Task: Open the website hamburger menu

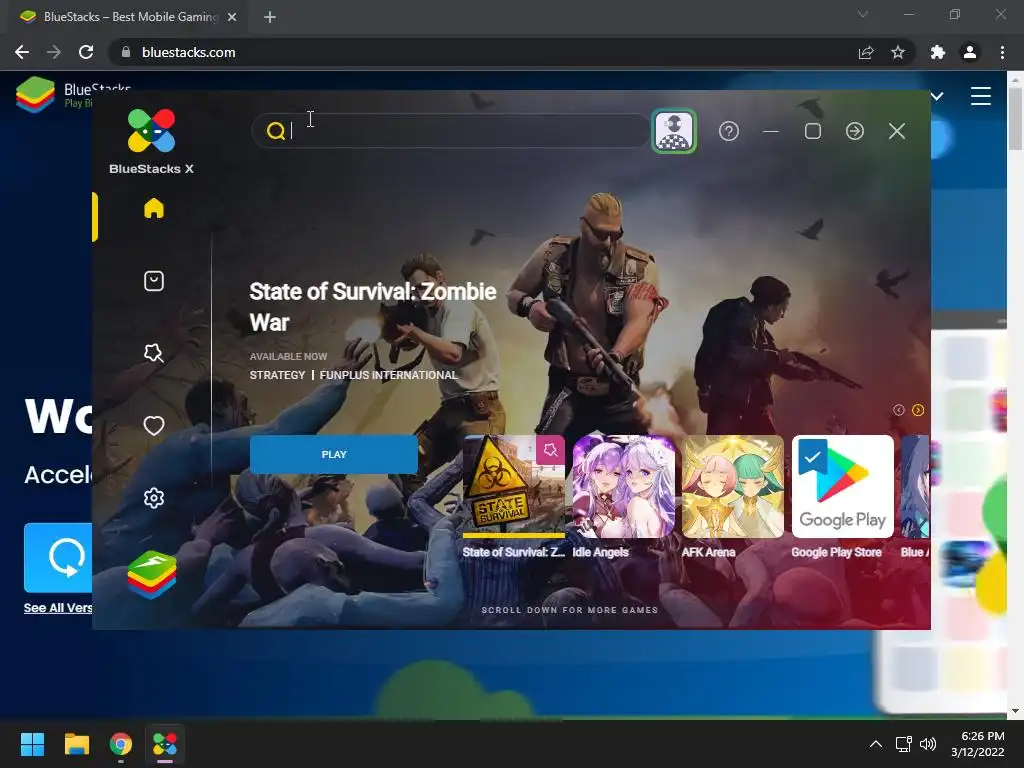Action: [x=980, y=96]
